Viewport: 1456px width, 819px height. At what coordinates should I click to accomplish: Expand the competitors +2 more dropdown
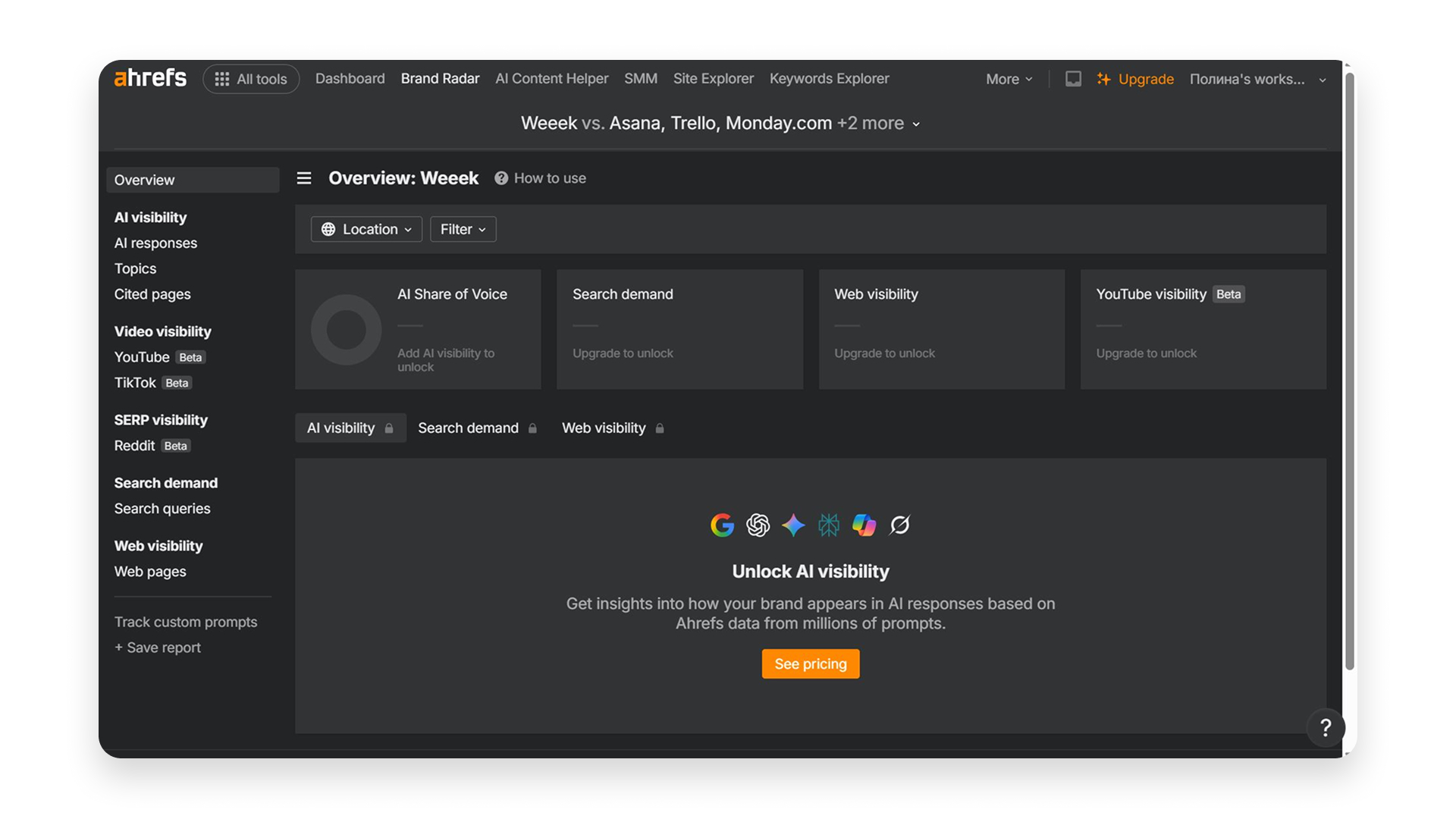[x=878, y=123]
